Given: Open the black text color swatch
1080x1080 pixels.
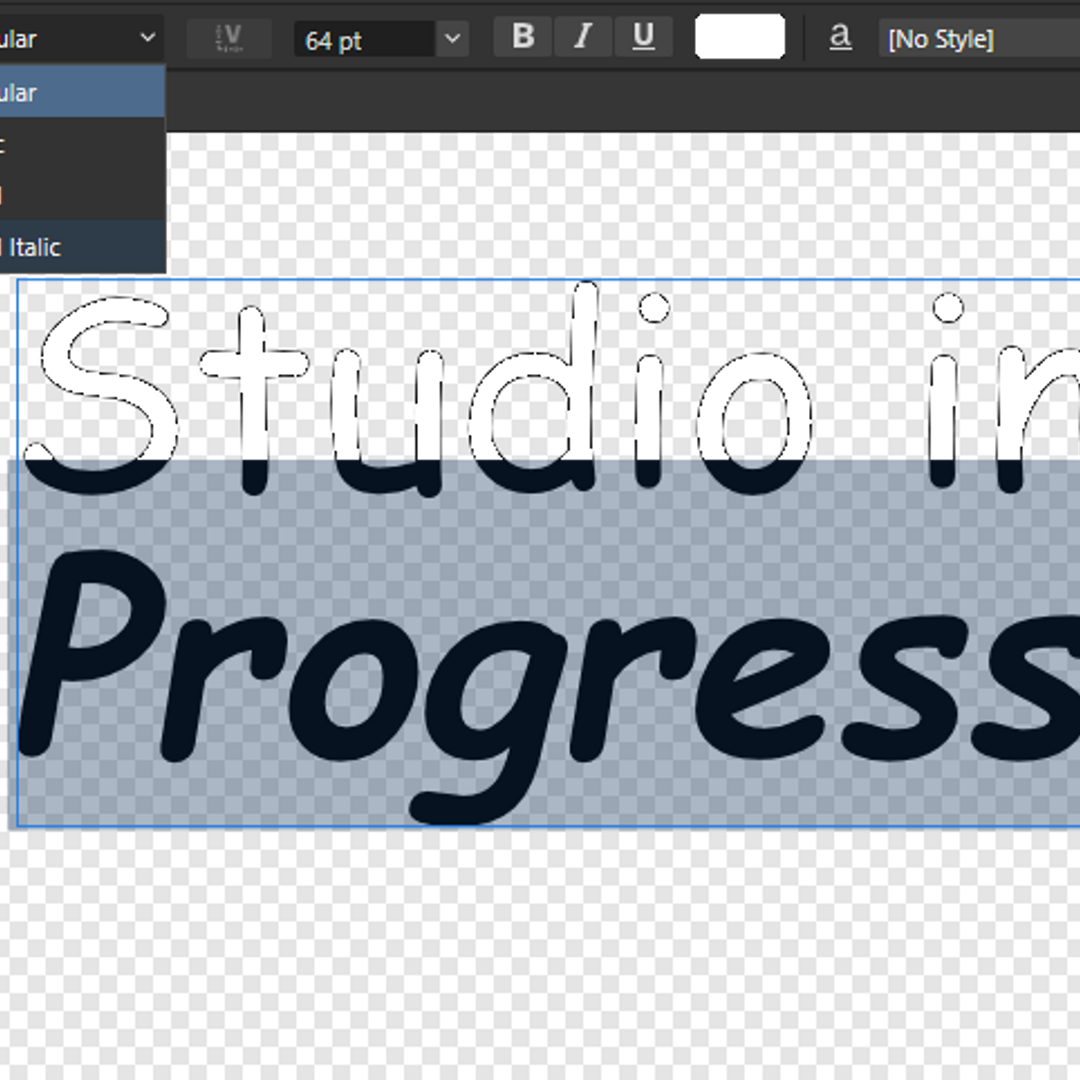Looking at the screenshot, I should point(740,38).
